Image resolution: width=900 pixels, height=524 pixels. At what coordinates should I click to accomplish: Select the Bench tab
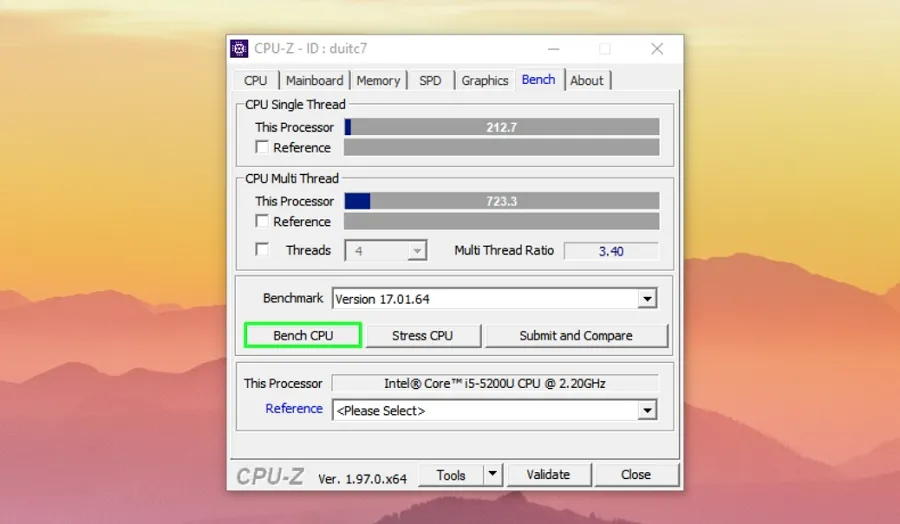[x=538, y=79]
